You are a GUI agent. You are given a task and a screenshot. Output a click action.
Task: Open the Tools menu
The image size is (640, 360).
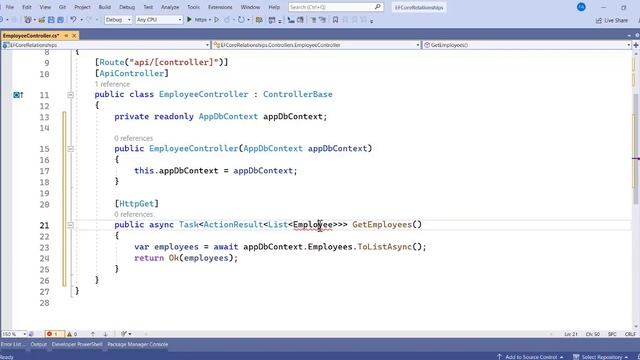(193, 7)
